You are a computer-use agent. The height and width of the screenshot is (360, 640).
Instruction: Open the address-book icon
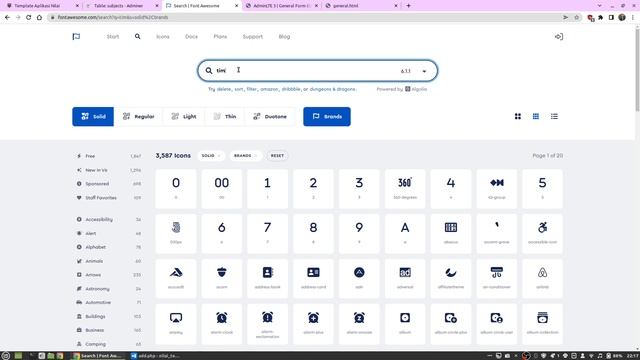click(267, 278)
